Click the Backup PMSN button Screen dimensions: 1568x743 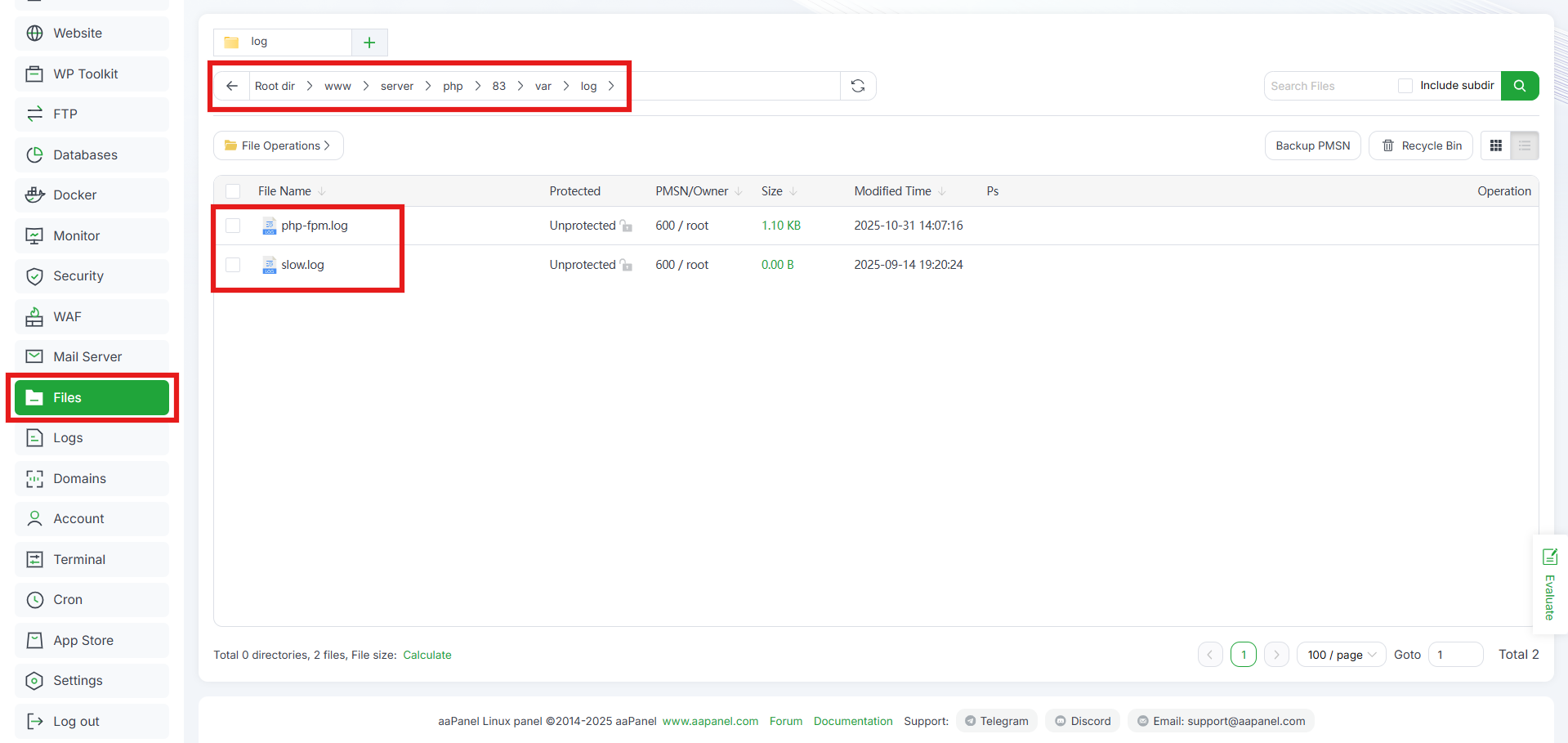[1312, 145]
